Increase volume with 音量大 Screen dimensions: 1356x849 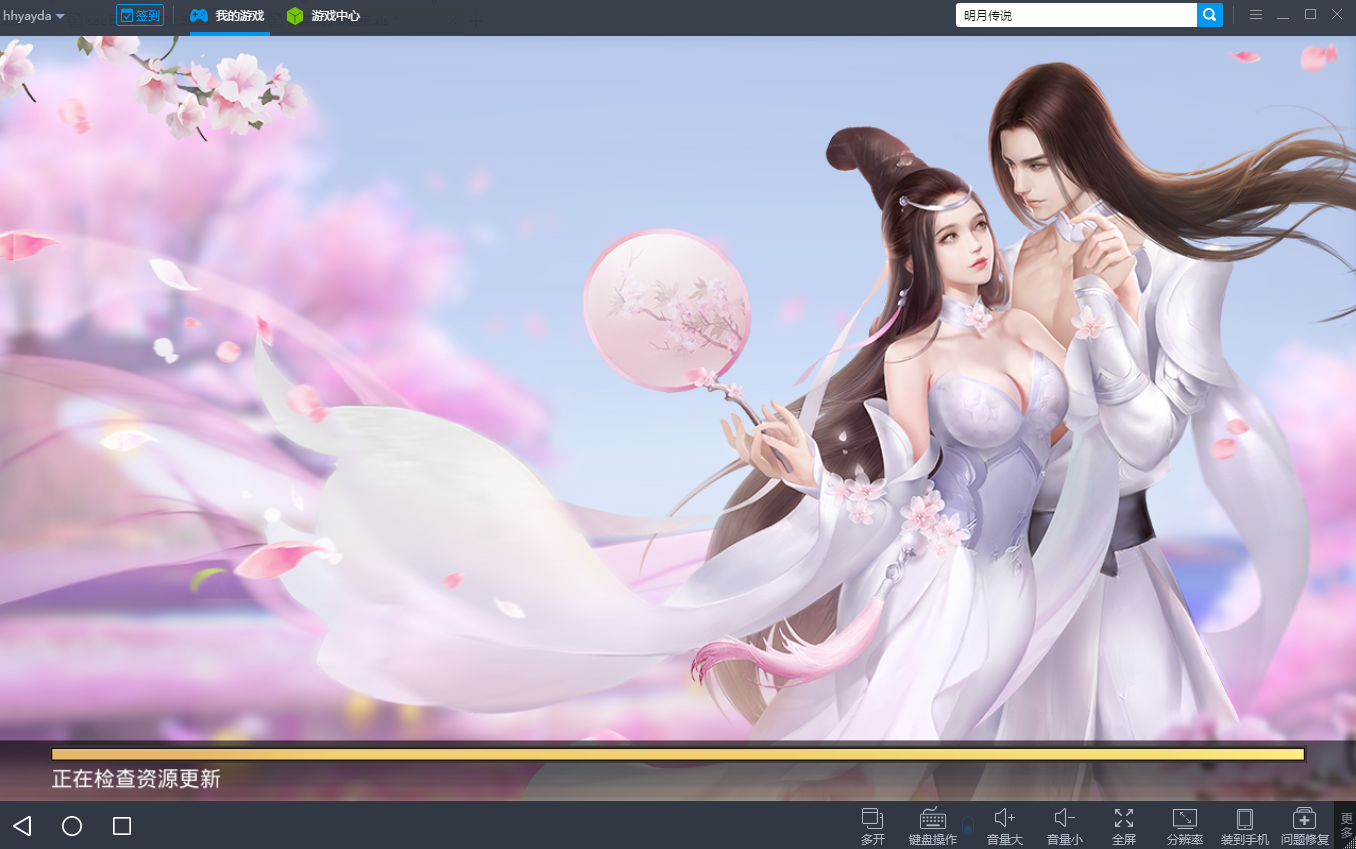tap(1005, 827)
